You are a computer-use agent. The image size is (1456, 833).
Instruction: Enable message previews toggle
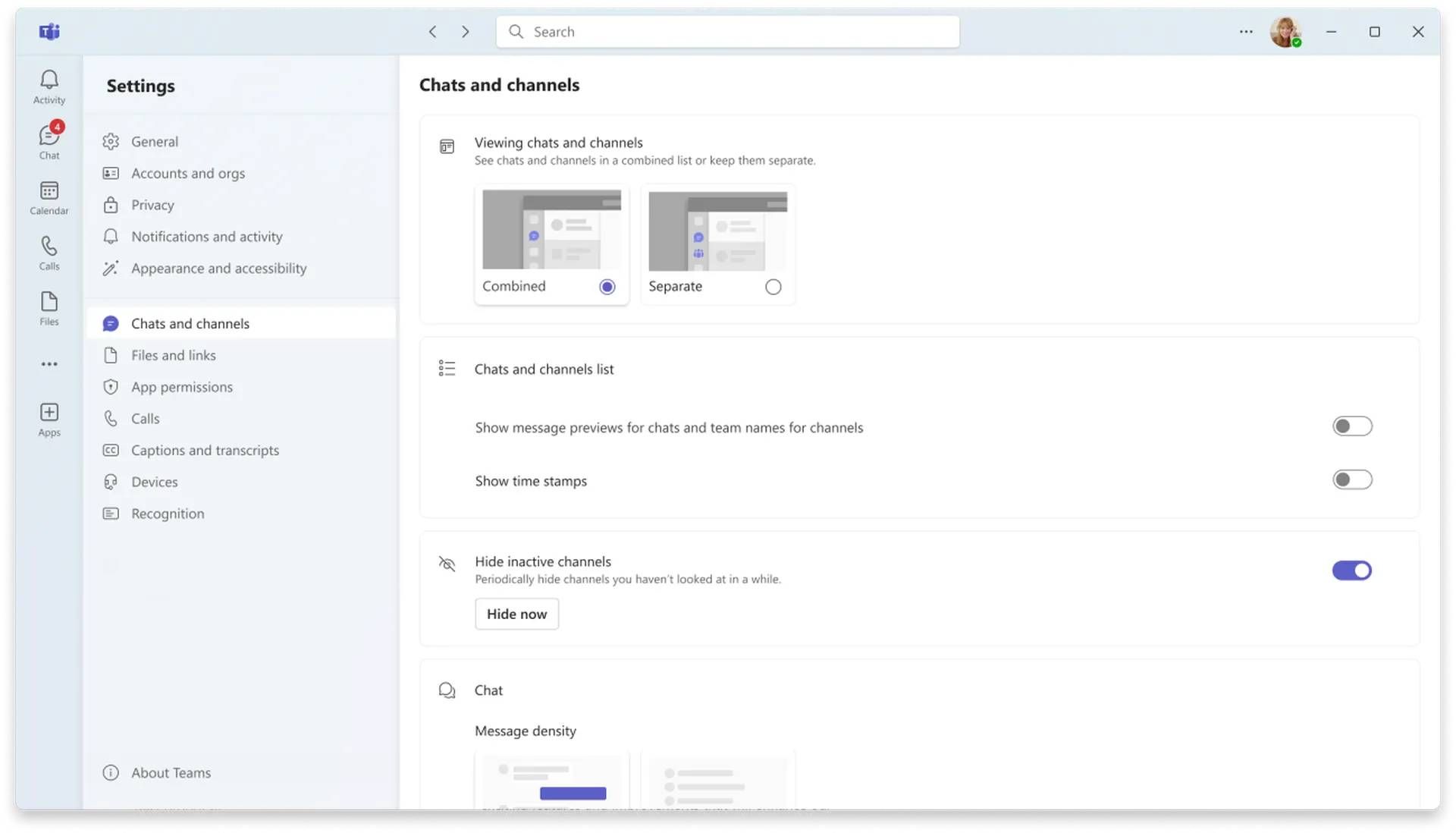[x=1351, y=426]
